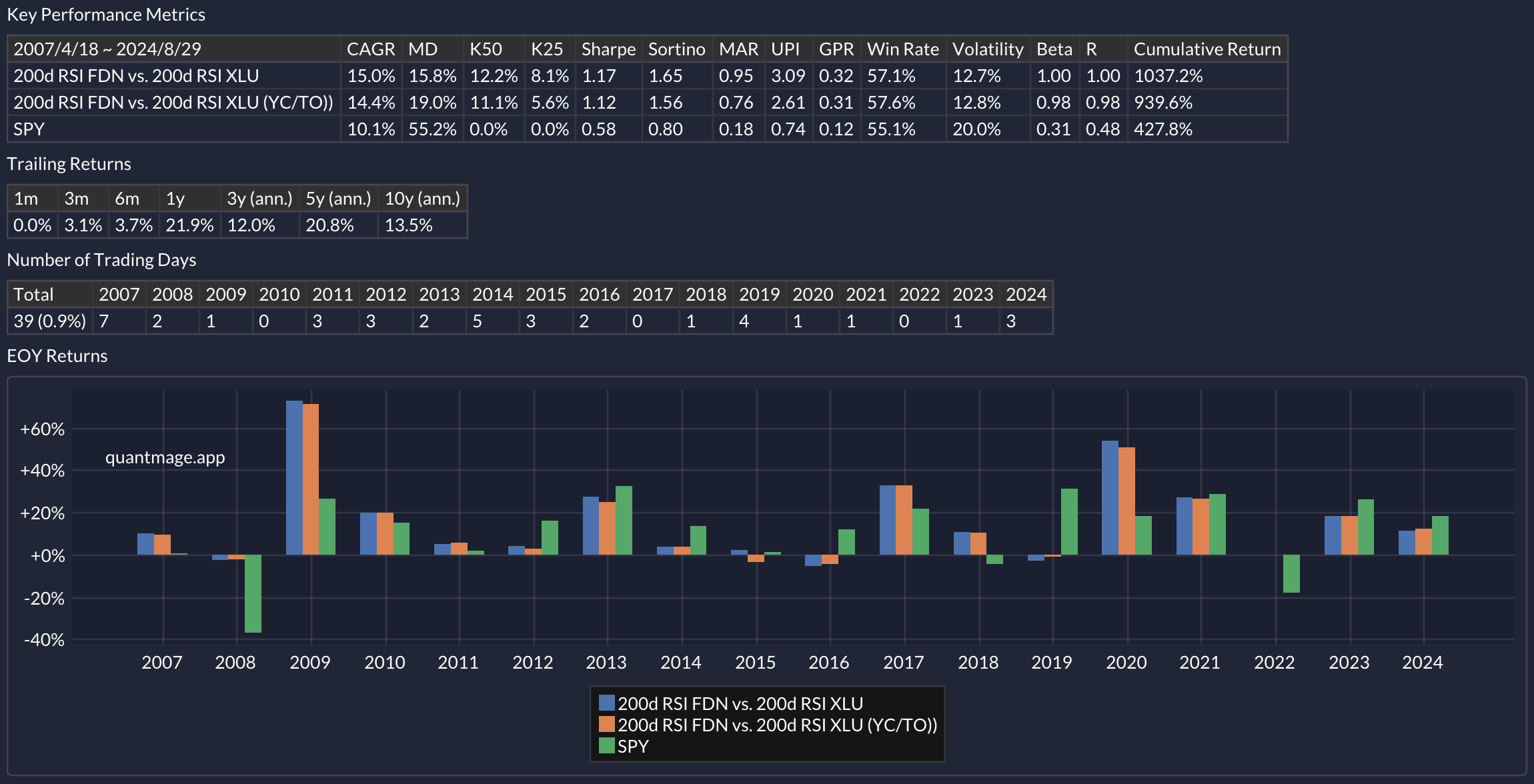Click the CAGR column header

pyautogui.click(x=371, y=49)
